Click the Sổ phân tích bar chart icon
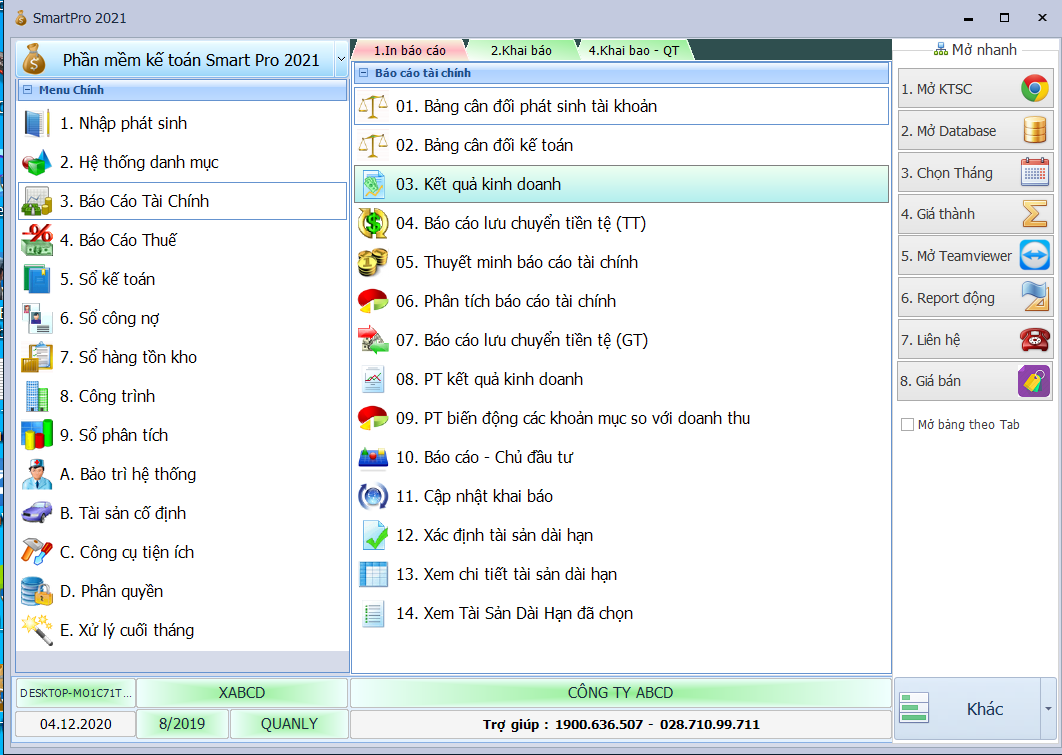The image size is (1062, 755). [x=37, y=435]
